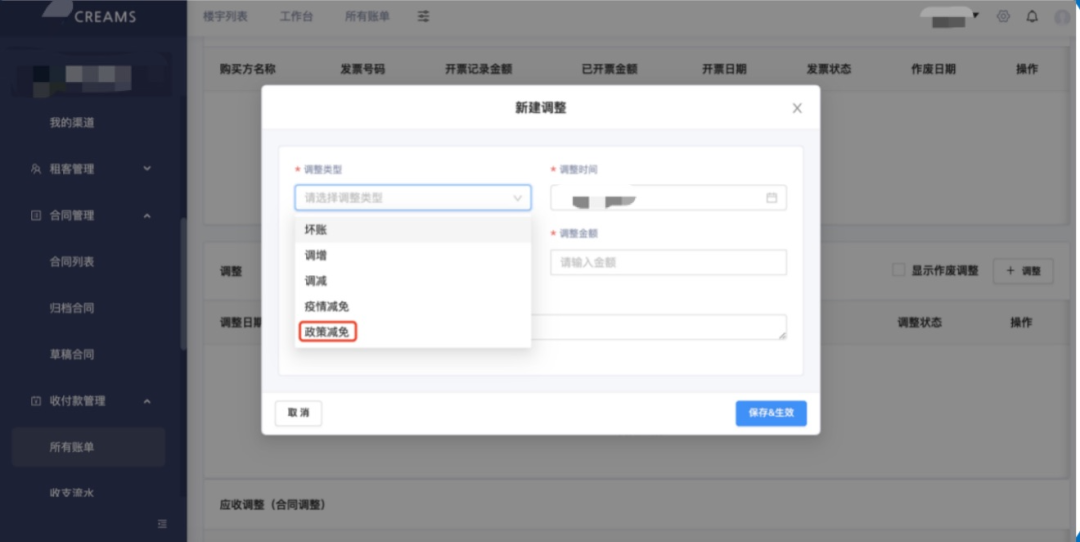Click the 开票日期 column header

click(724, 69)
